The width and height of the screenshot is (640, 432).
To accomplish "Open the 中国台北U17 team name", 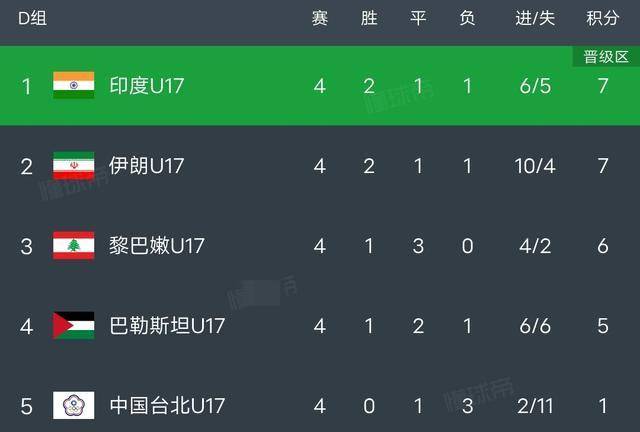I will pyautogui.click(x=166, y=406).
